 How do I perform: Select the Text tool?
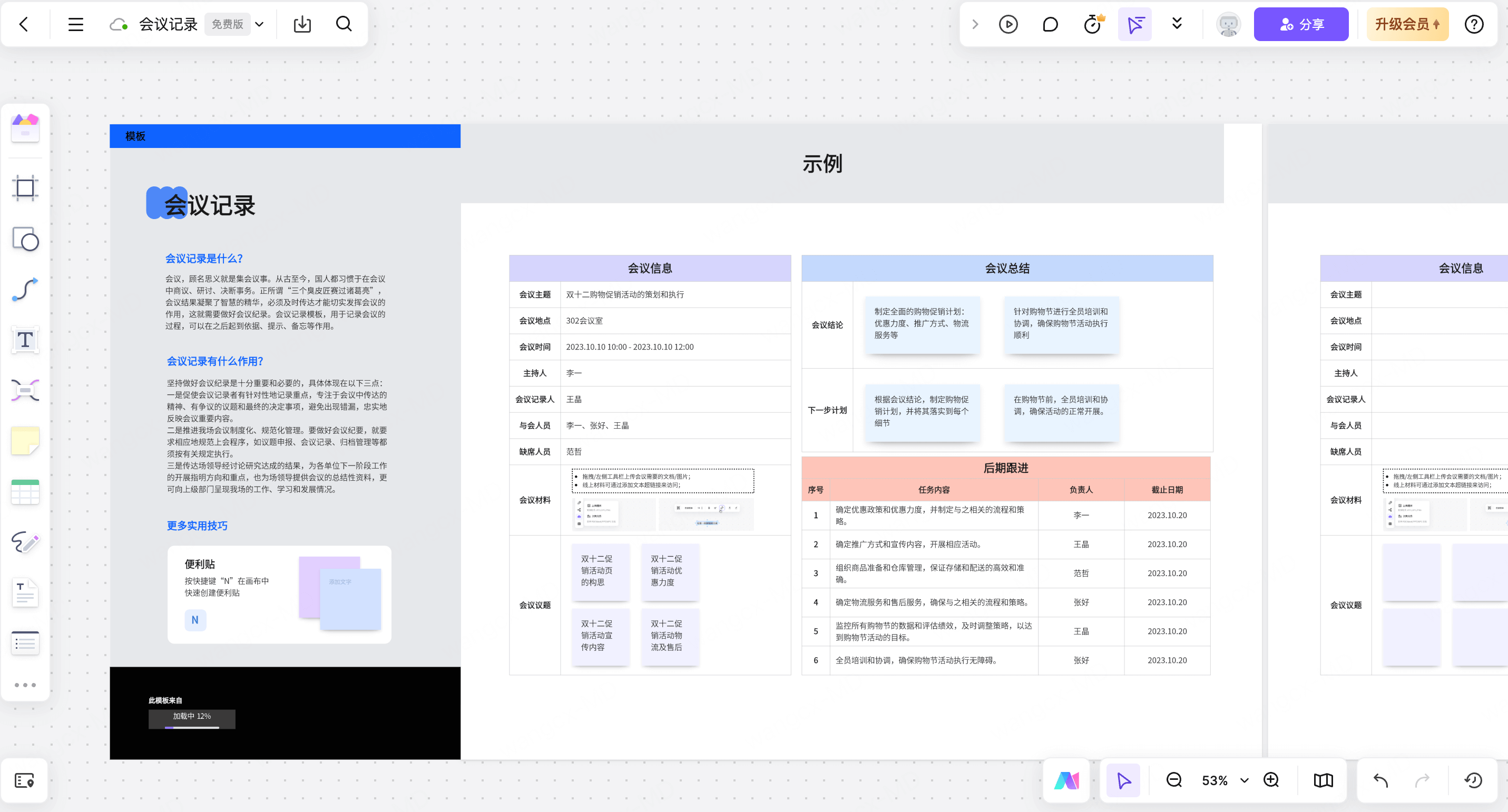25,340
